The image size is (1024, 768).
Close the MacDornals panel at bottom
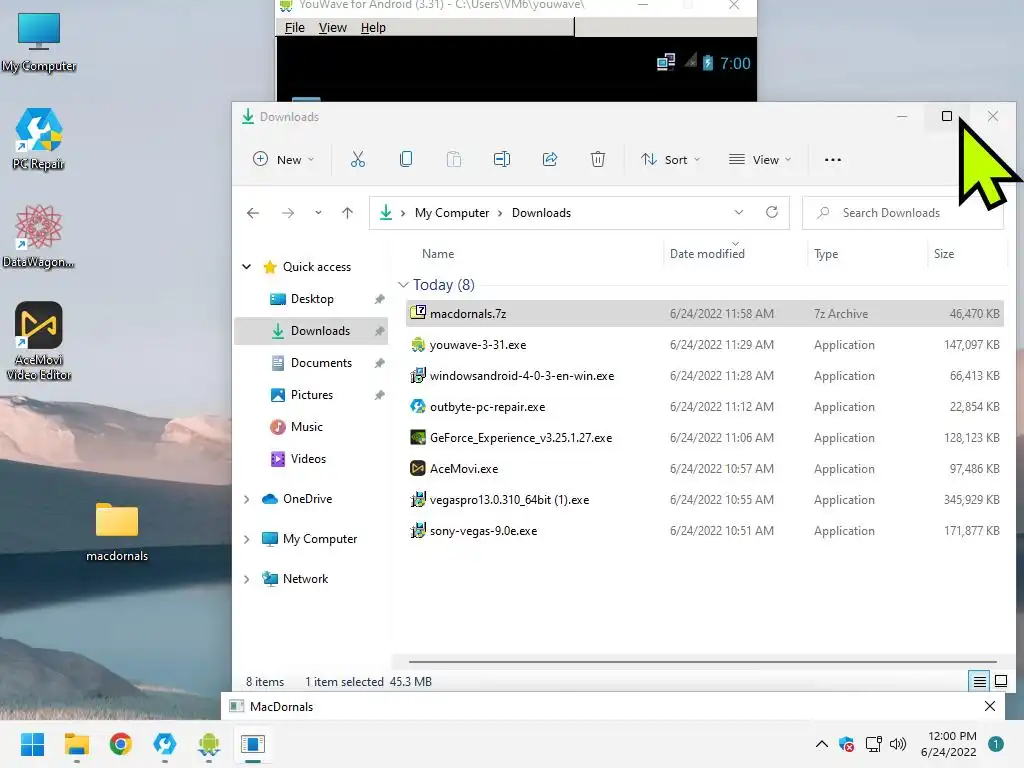(x=989, y=706)
